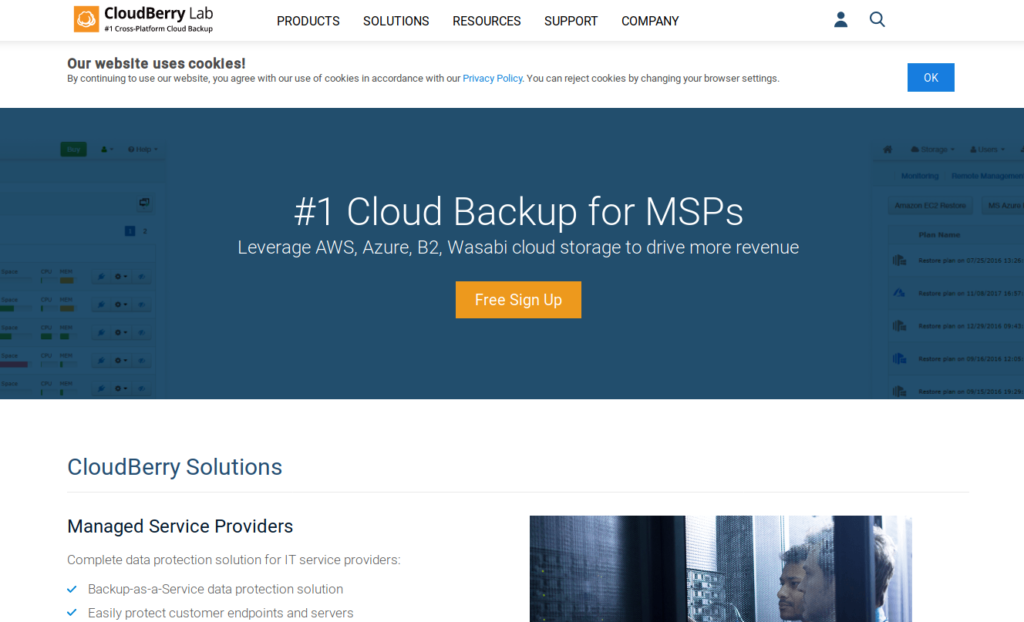This screenshot has width=1024, height=622.
Task: Open the SOLUTIONS menu
Action: click(396, 21)
